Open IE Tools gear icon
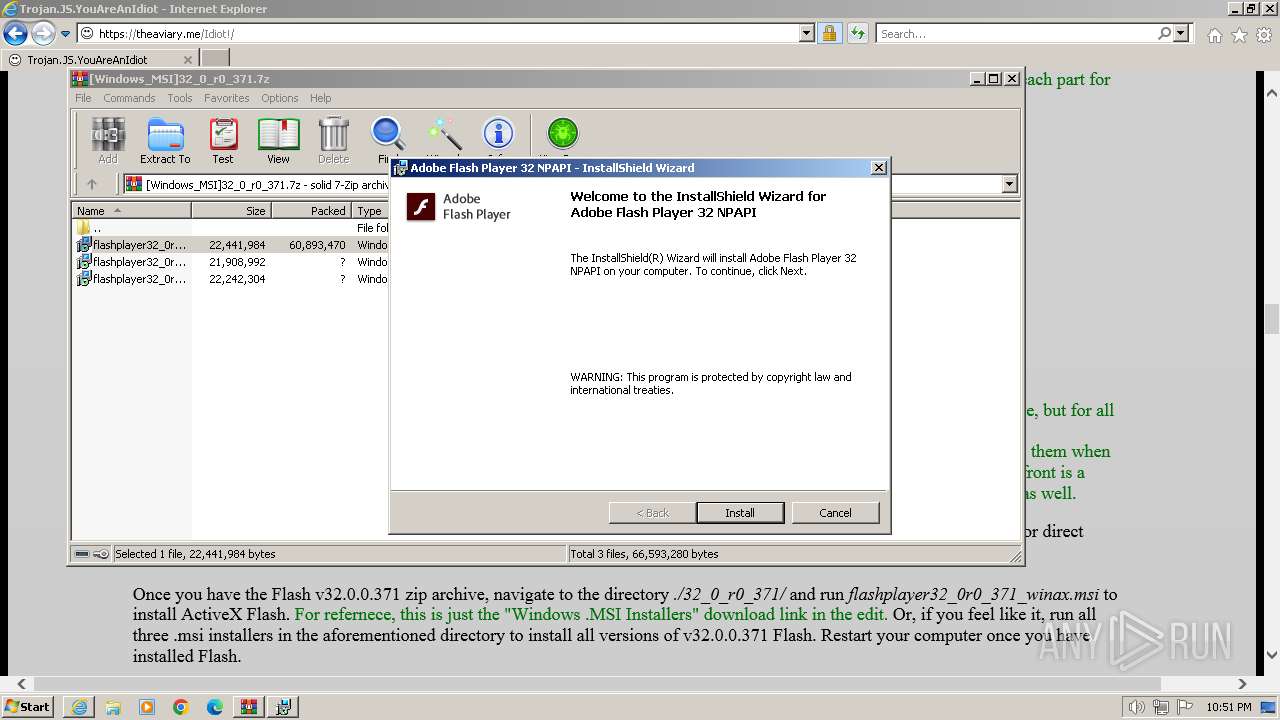The width and height of the screenshot is (1280, 720). tap(1263, 35)
